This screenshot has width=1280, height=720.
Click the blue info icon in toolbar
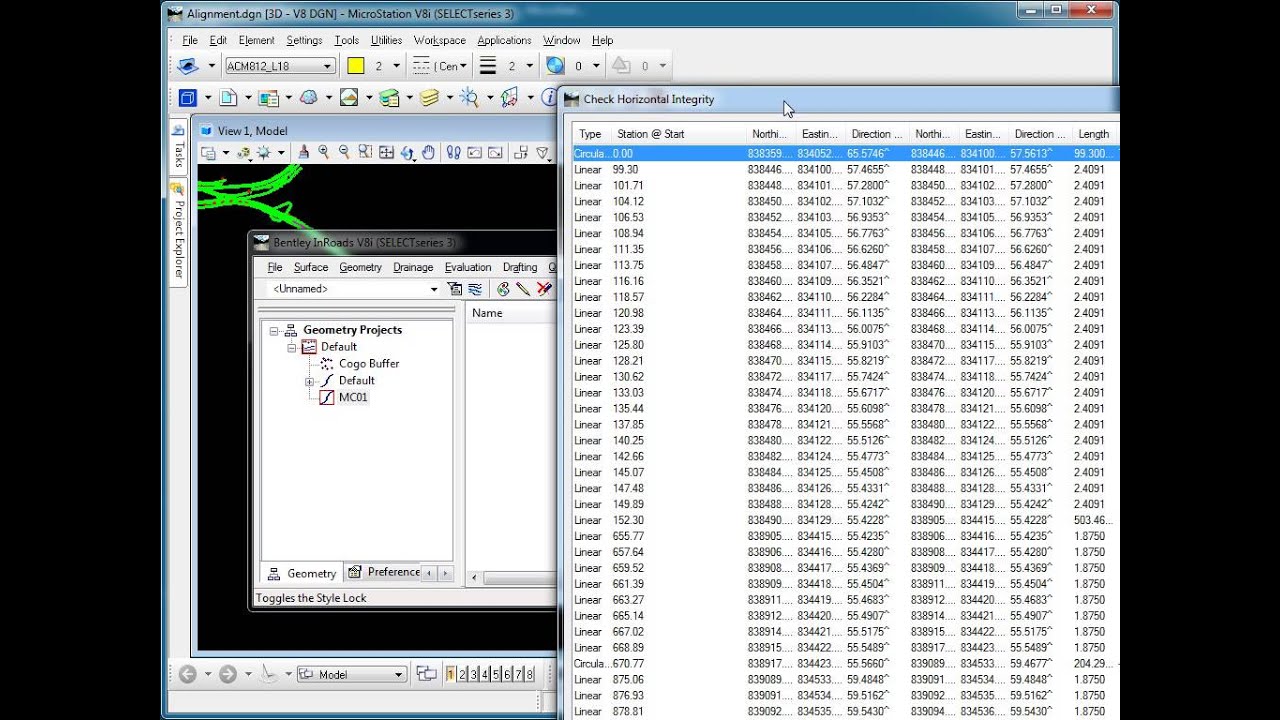tap(549, 97)
